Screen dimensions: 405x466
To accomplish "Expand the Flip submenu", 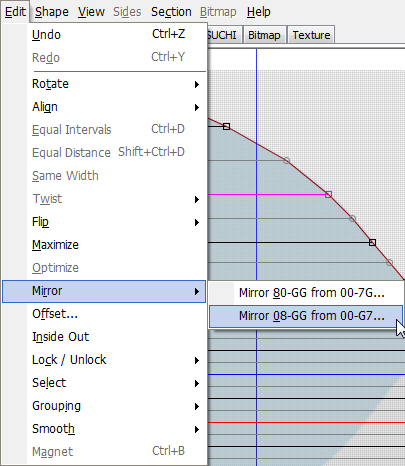I will tap(104, 222).
